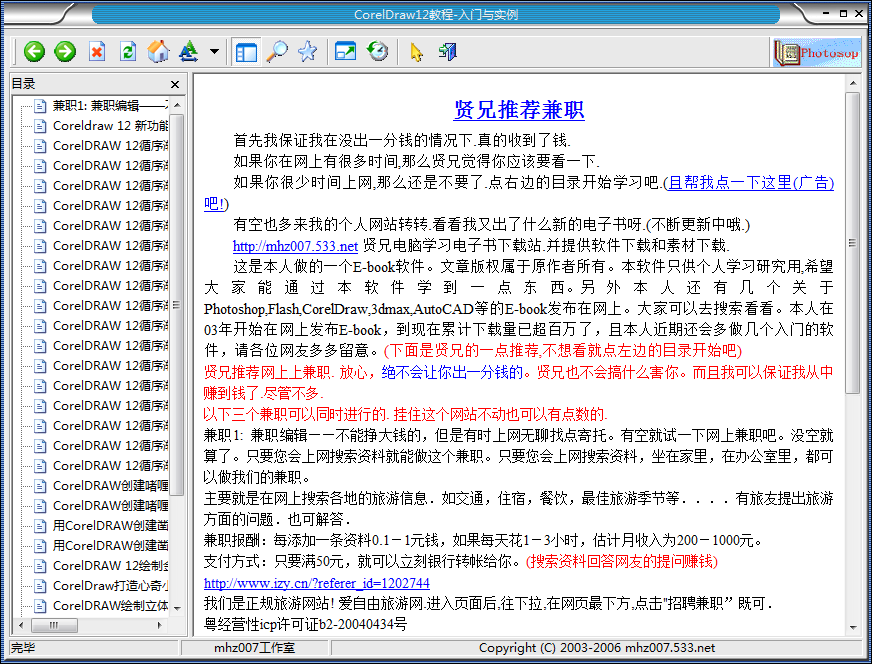Exit the program via the door icon
Viewport: 872px width, 664px height.
(x=447, y=51)
